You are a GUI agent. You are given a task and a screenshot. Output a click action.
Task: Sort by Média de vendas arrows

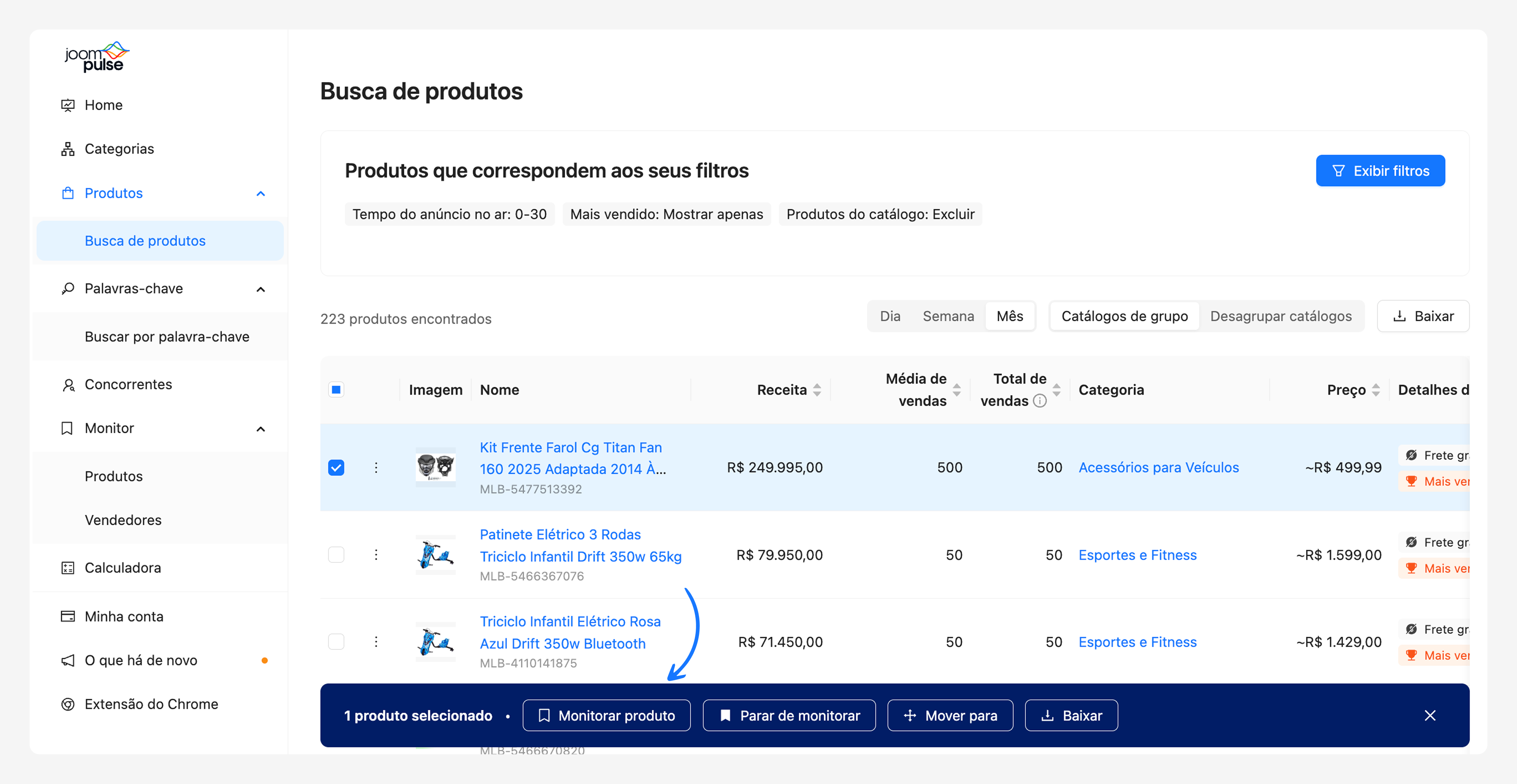pyautogui.click(x=956, y=390)
